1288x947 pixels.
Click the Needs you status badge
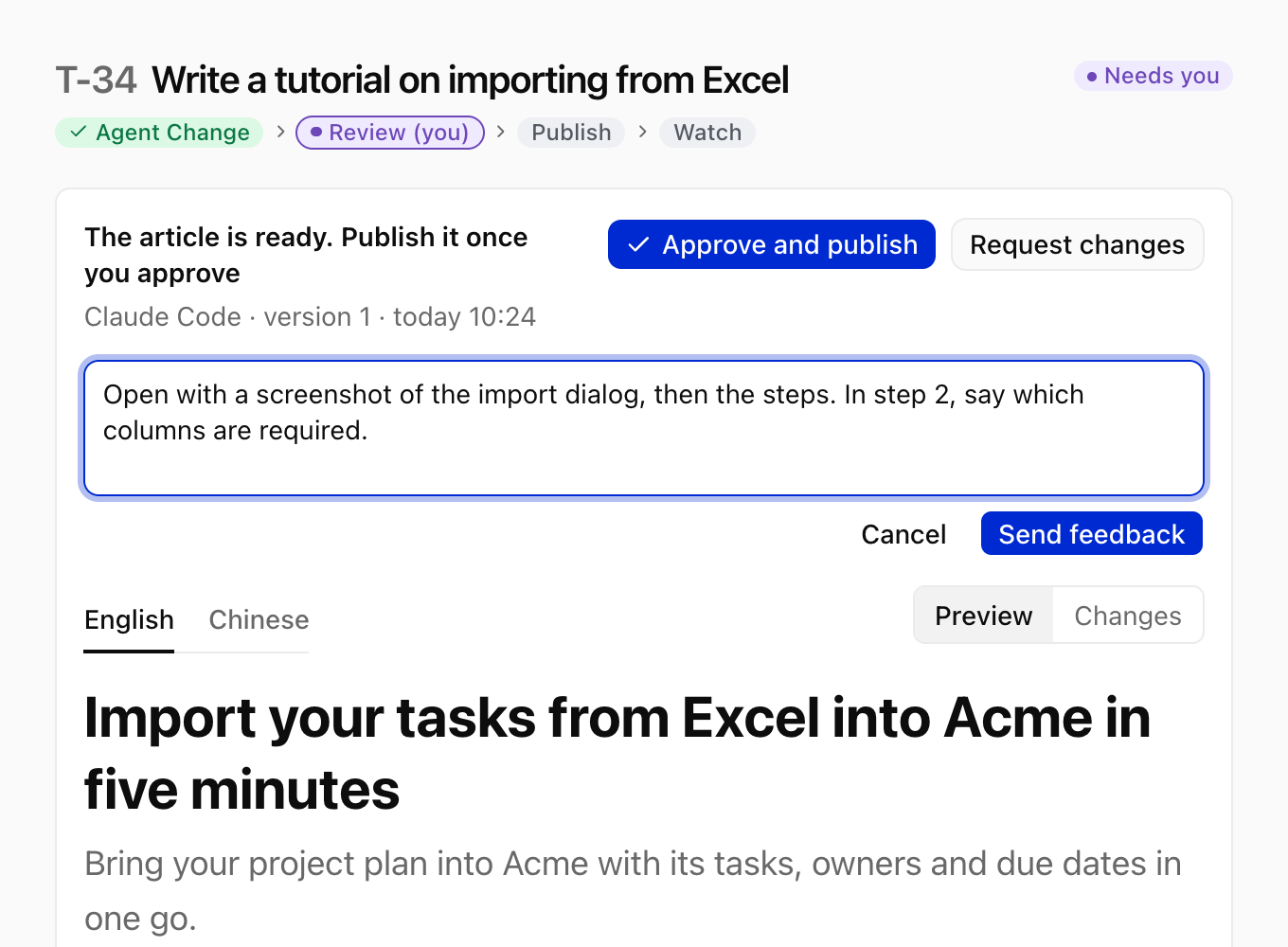point(1153,76)
